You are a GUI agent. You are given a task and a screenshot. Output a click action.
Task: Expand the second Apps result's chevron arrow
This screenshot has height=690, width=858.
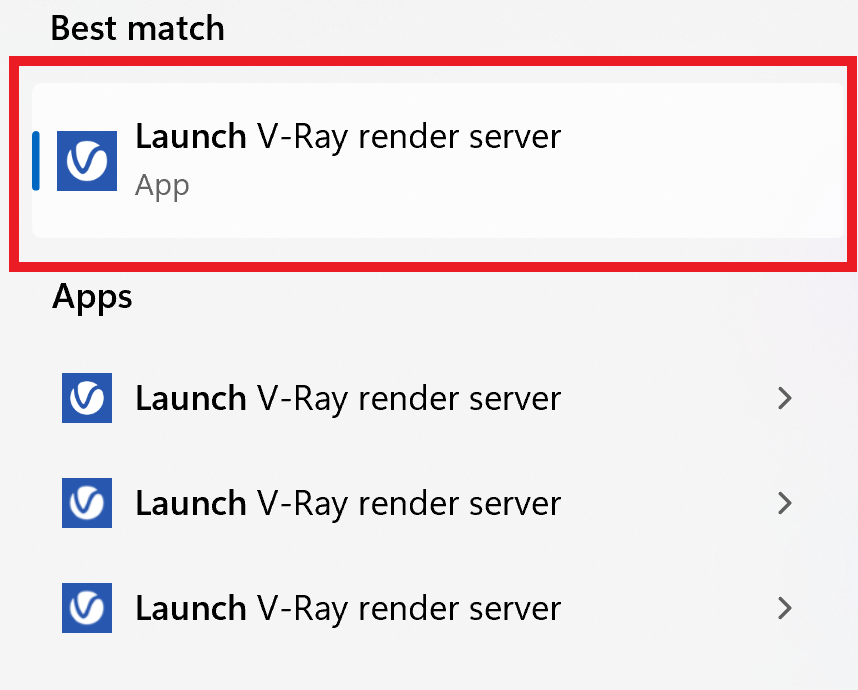785,503
